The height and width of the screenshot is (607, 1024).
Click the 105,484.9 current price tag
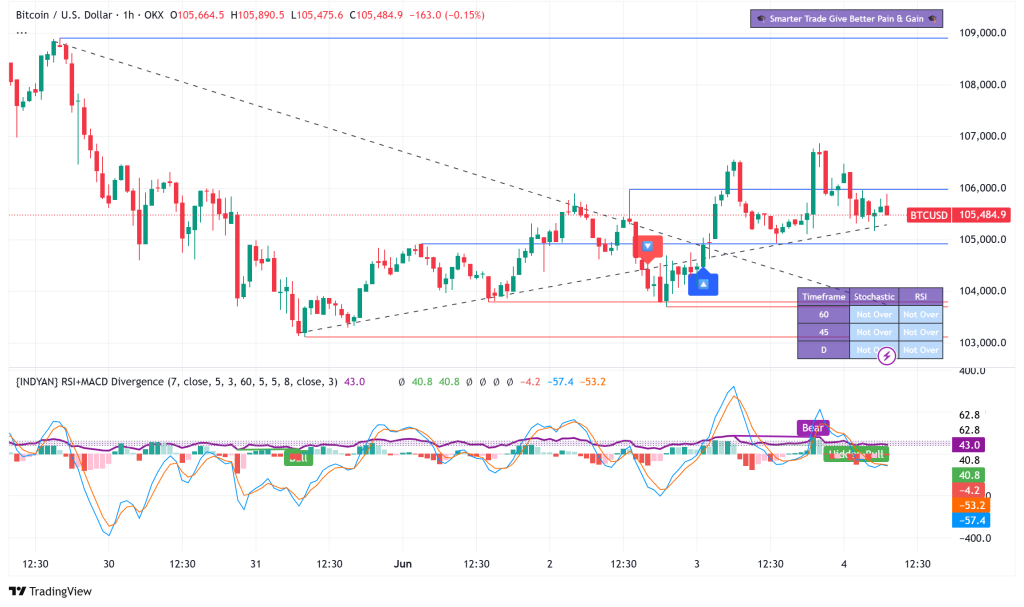pos(982,215)
